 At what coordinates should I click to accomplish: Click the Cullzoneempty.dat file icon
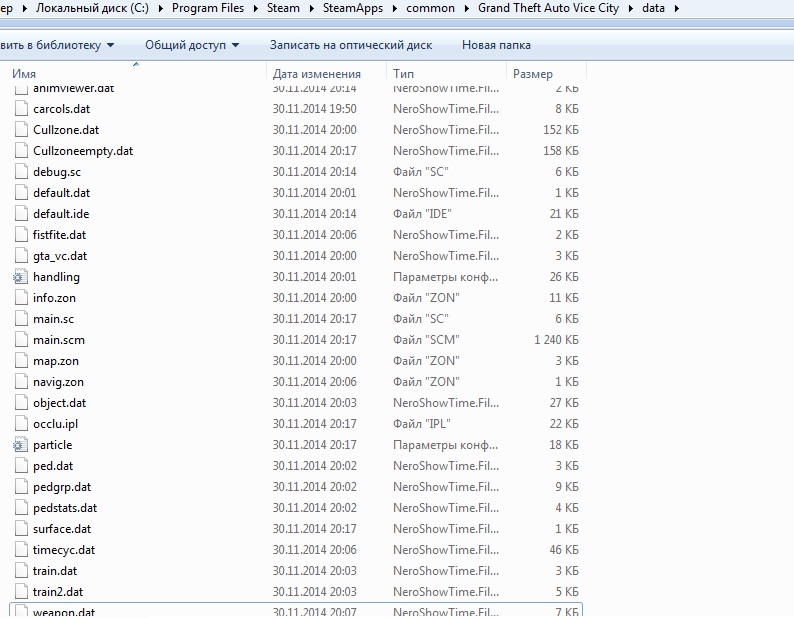click(21, 151)
